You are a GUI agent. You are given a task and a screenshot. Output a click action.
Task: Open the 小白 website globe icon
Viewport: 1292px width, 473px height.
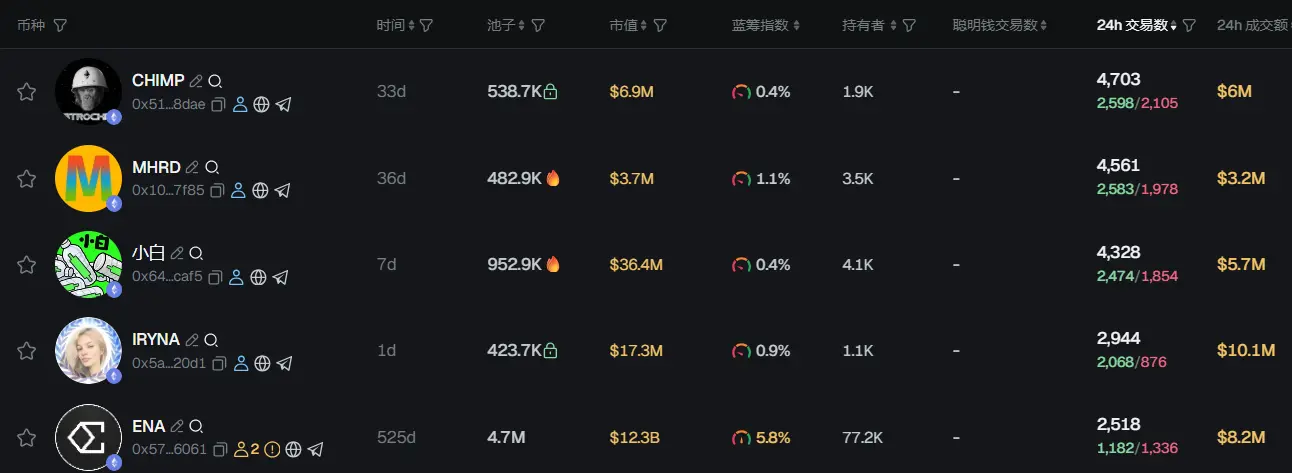[259, 277]
